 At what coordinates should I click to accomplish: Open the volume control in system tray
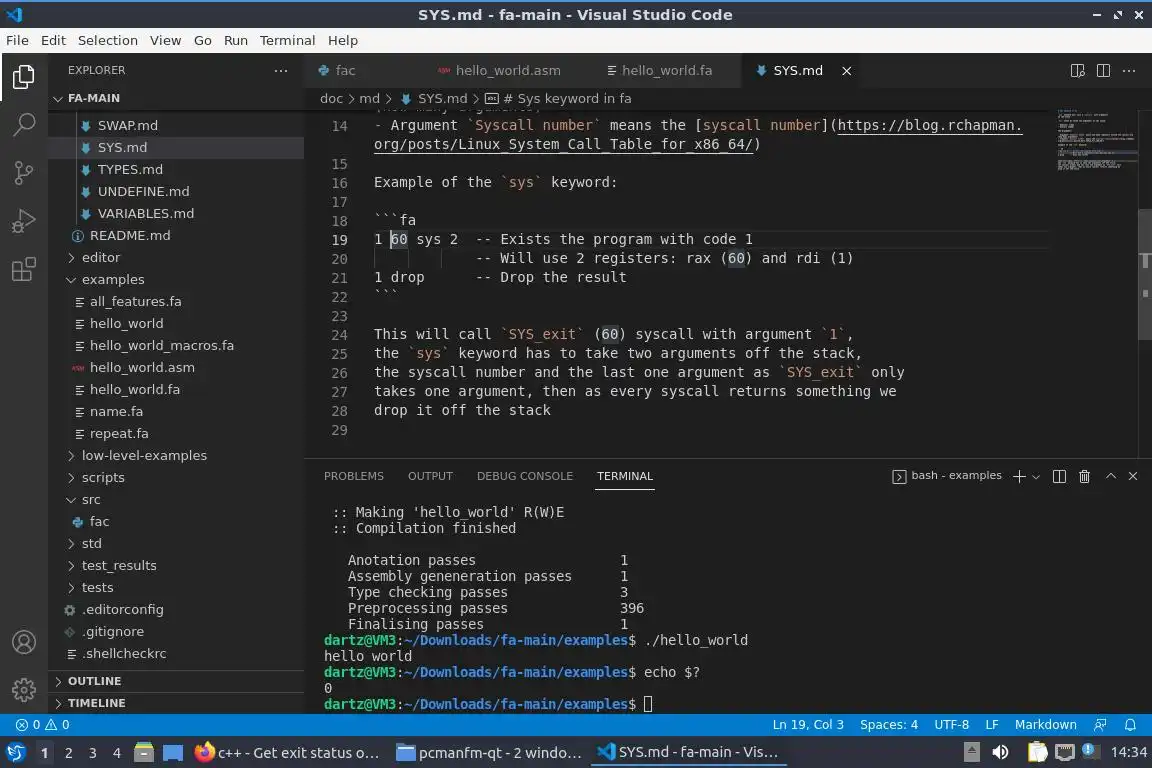tap(1000, 752)
